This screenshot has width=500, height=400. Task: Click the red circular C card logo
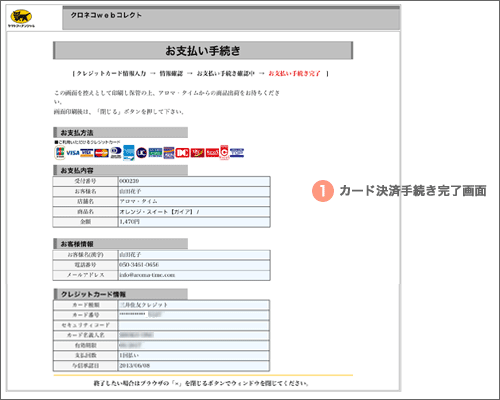[x=224, y=152]
